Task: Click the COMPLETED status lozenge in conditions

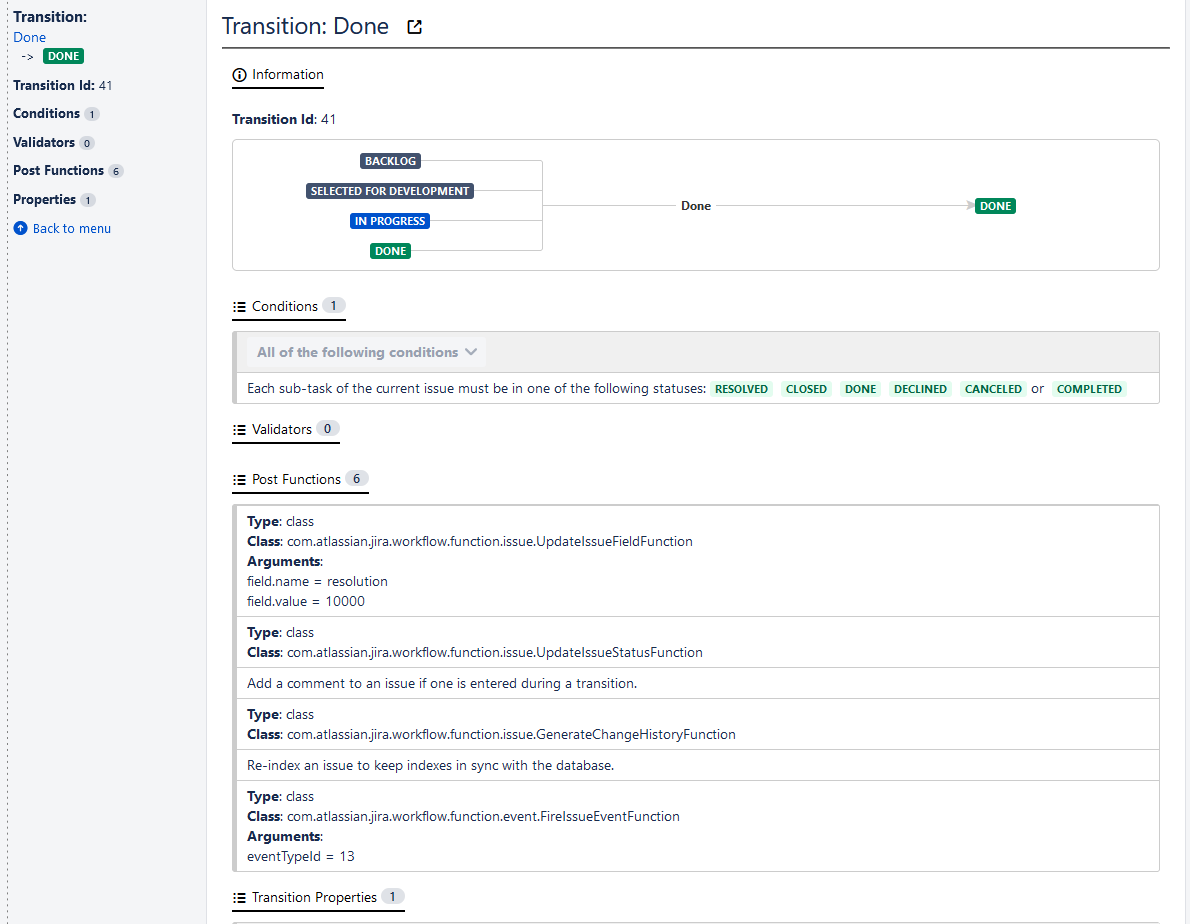Action: click(x=1089, y=389)
